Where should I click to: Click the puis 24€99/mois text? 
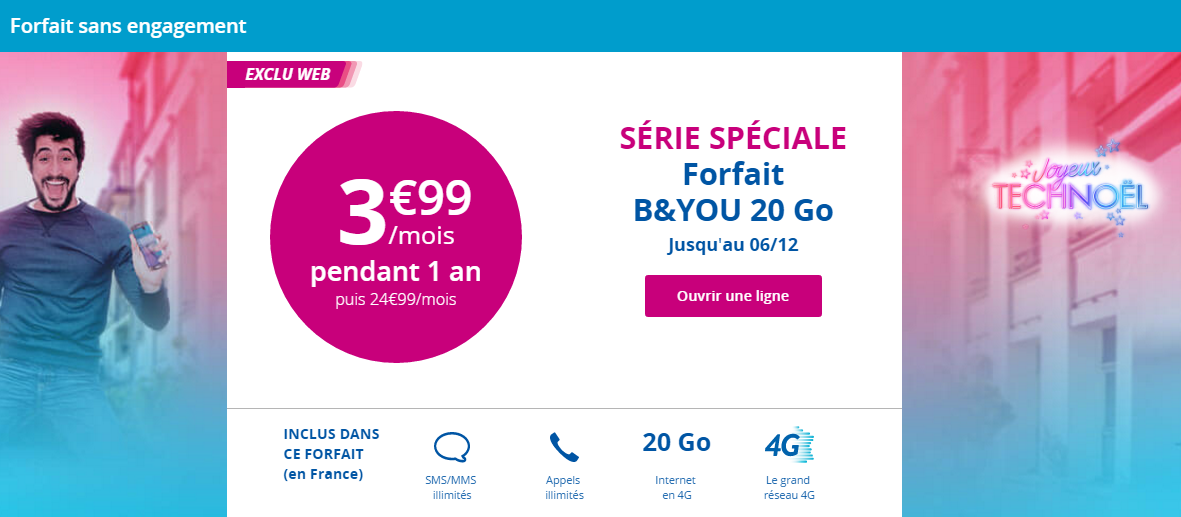coord(395,300)
